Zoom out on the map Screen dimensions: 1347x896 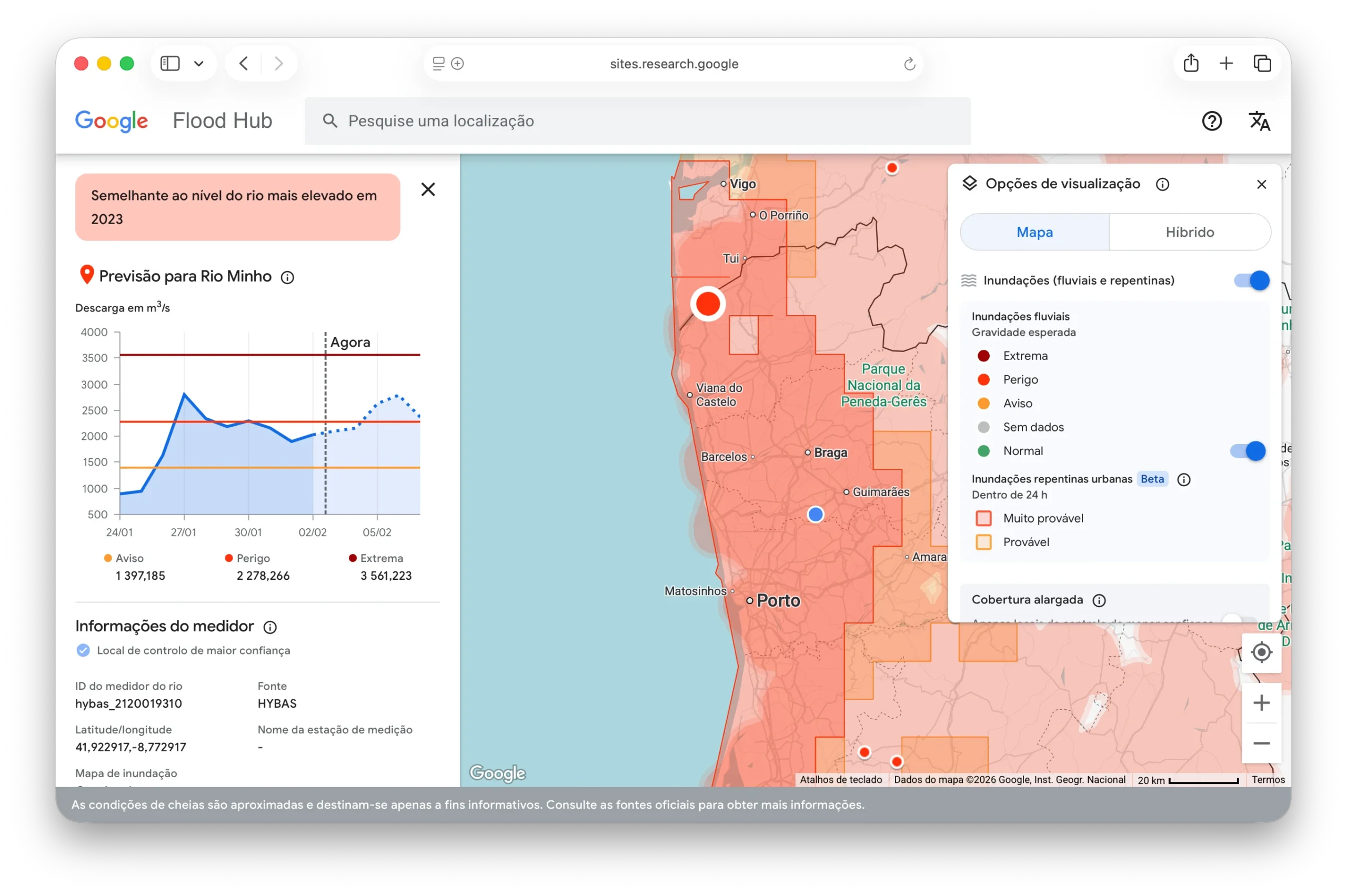(1261, 743)
